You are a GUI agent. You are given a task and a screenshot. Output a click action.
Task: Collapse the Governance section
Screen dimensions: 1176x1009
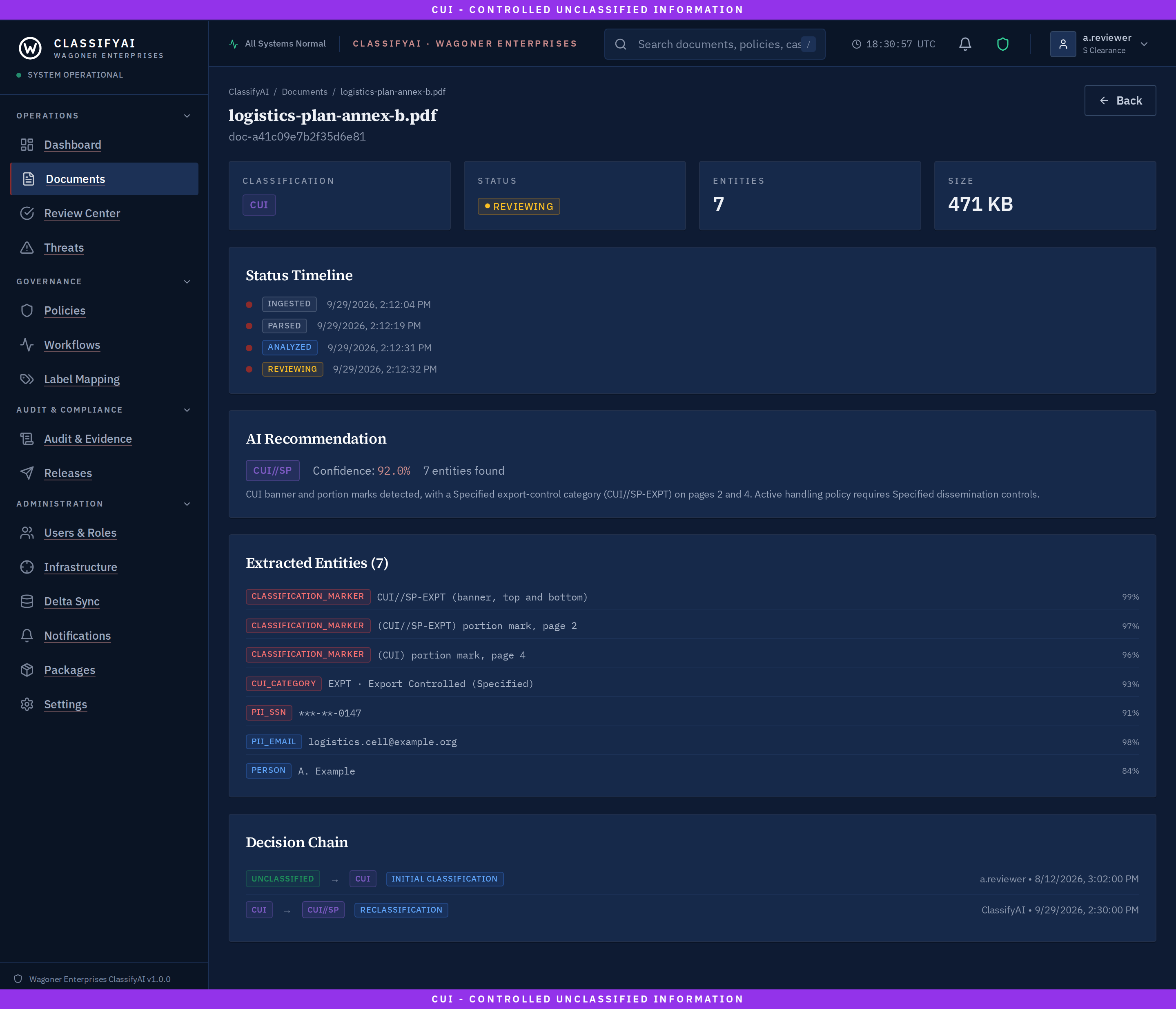187,281
